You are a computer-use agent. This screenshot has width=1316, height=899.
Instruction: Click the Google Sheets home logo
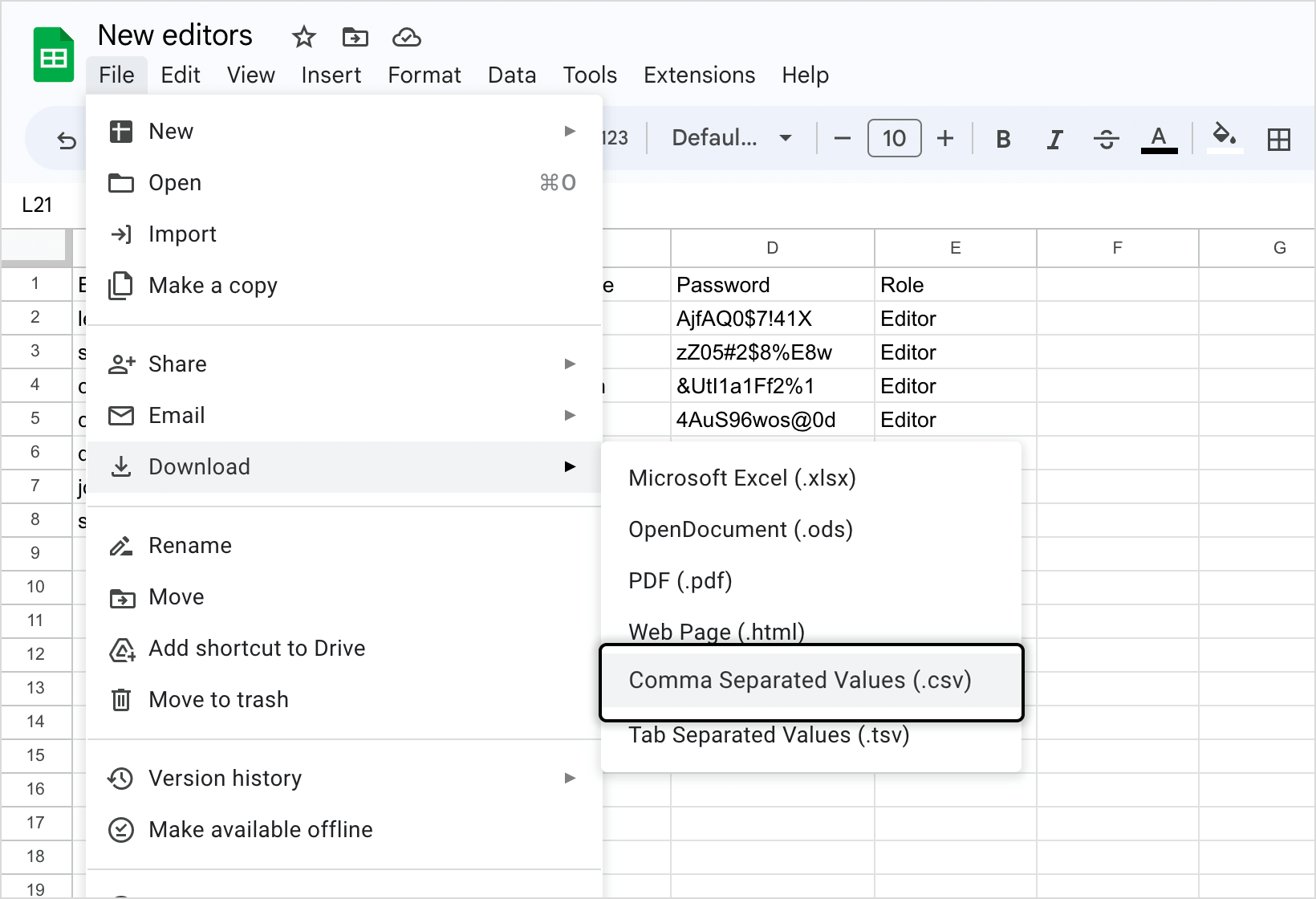point(54,55)
